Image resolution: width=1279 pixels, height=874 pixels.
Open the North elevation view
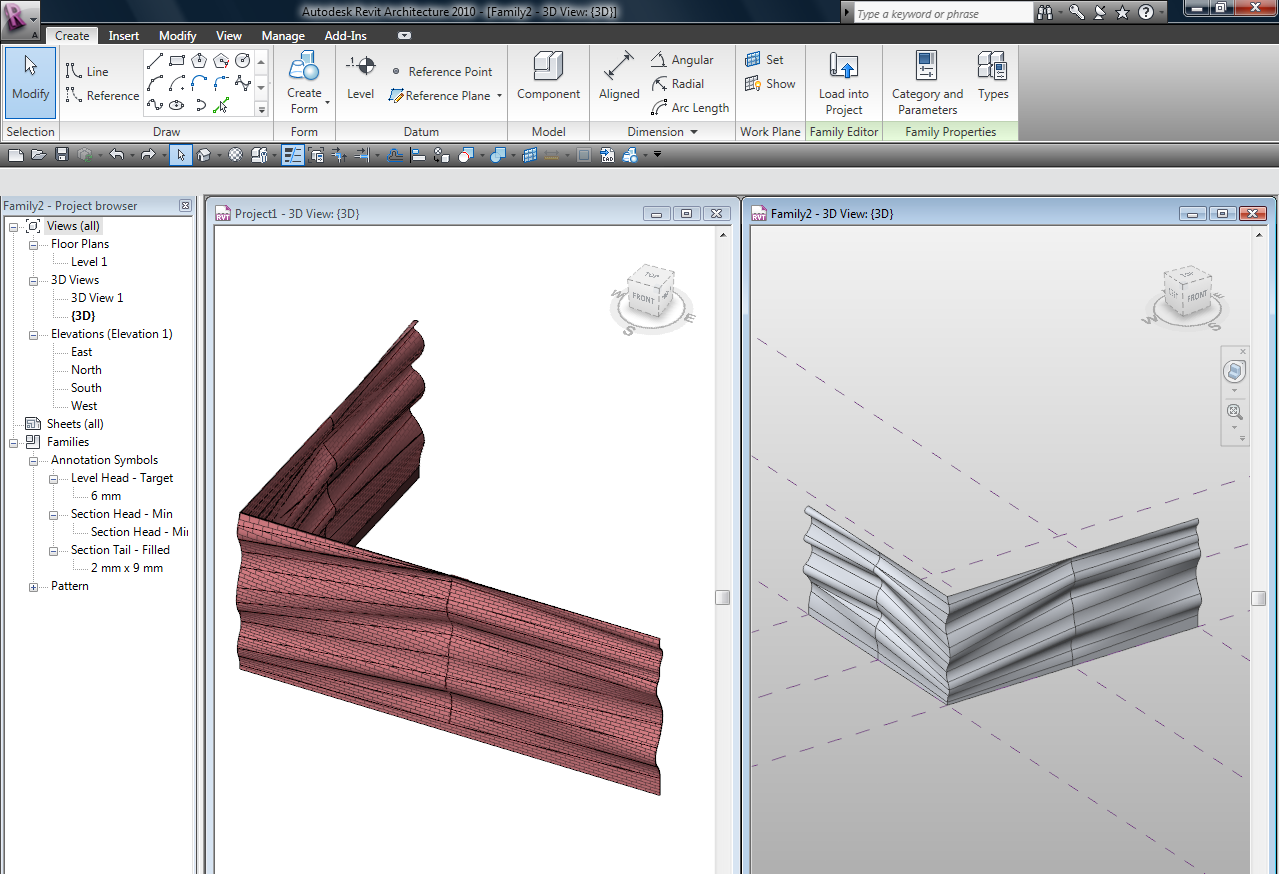pos(86,370)
